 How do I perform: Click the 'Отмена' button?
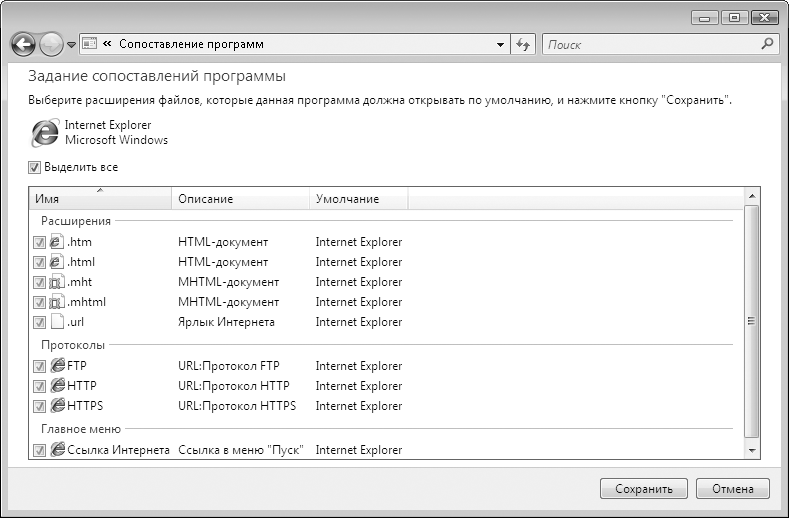pos(733,488)
